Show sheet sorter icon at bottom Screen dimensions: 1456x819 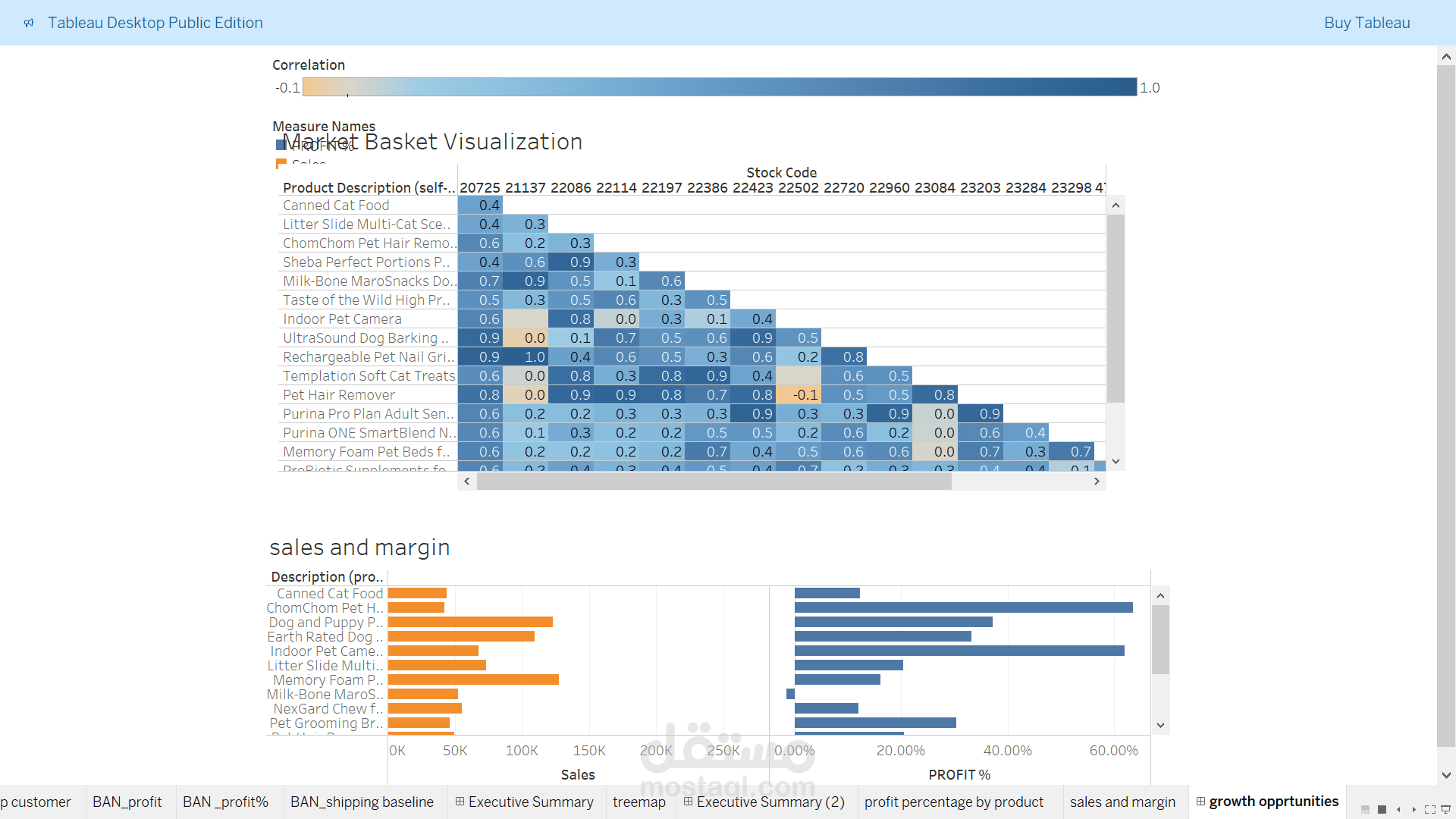click(x=1382, y=809)
